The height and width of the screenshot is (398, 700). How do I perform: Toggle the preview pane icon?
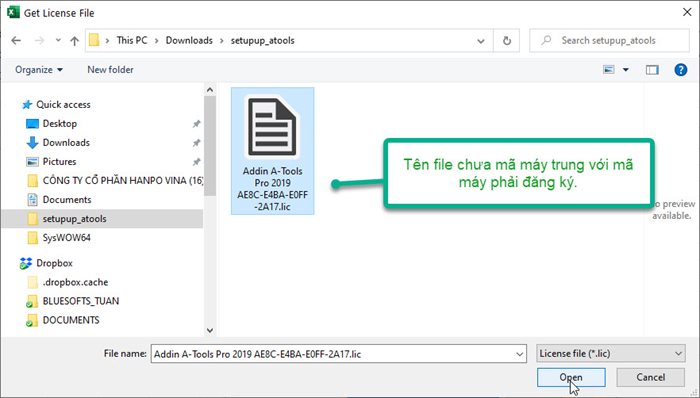click(x=652, y=70)
